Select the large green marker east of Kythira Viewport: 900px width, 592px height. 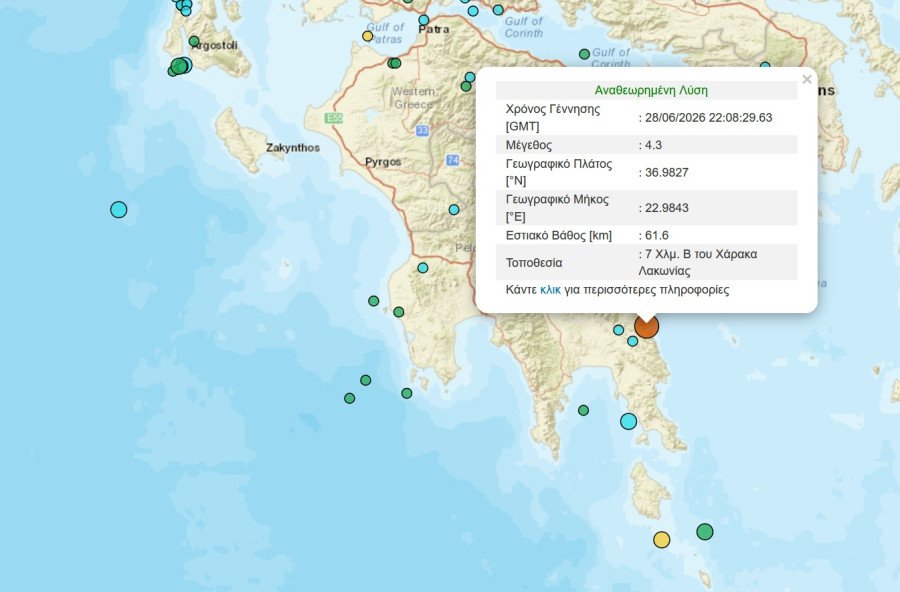[x=705, y=532]
